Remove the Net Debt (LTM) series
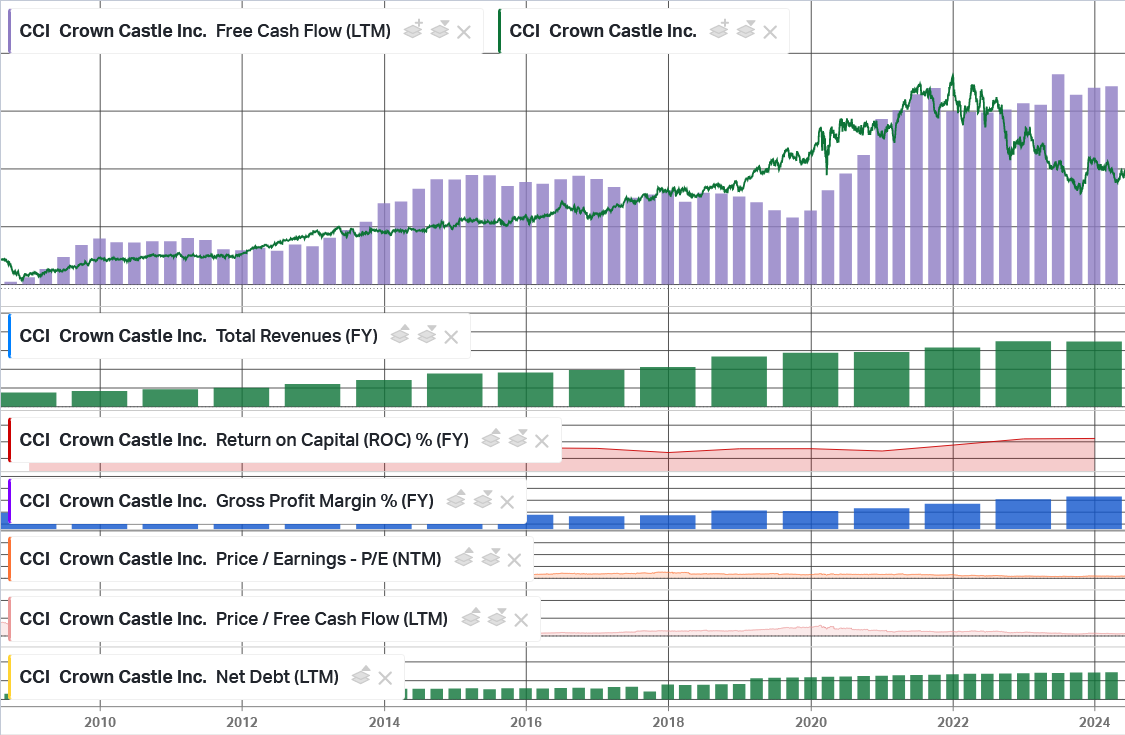The height and width of the screenshot is (735, 1125). 385,678
